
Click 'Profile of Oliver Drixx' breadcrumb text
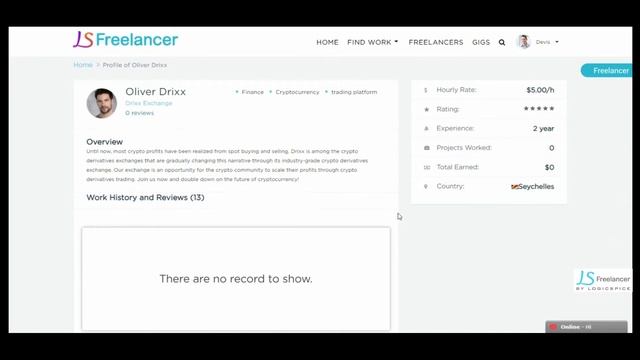coord(135,65)
